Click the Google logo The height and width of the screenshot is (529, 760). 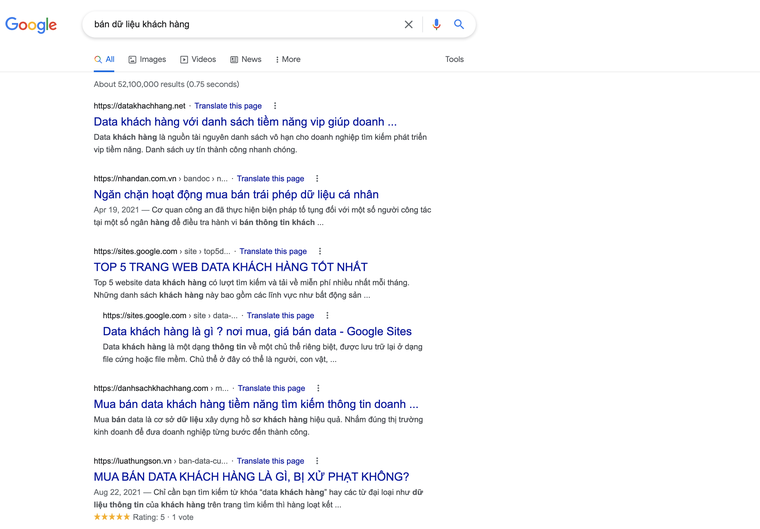31,25
